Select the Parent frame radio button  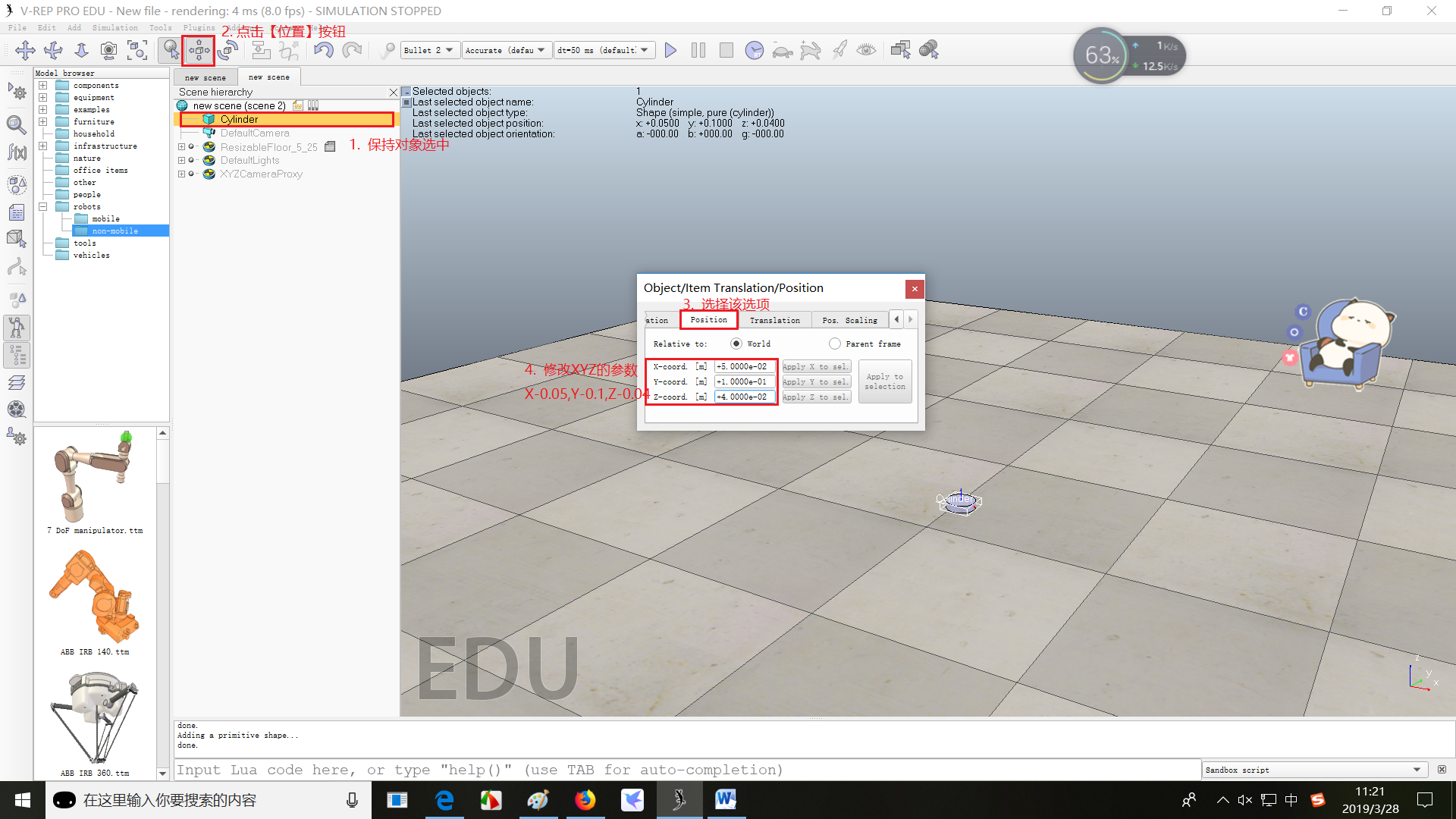835,344
